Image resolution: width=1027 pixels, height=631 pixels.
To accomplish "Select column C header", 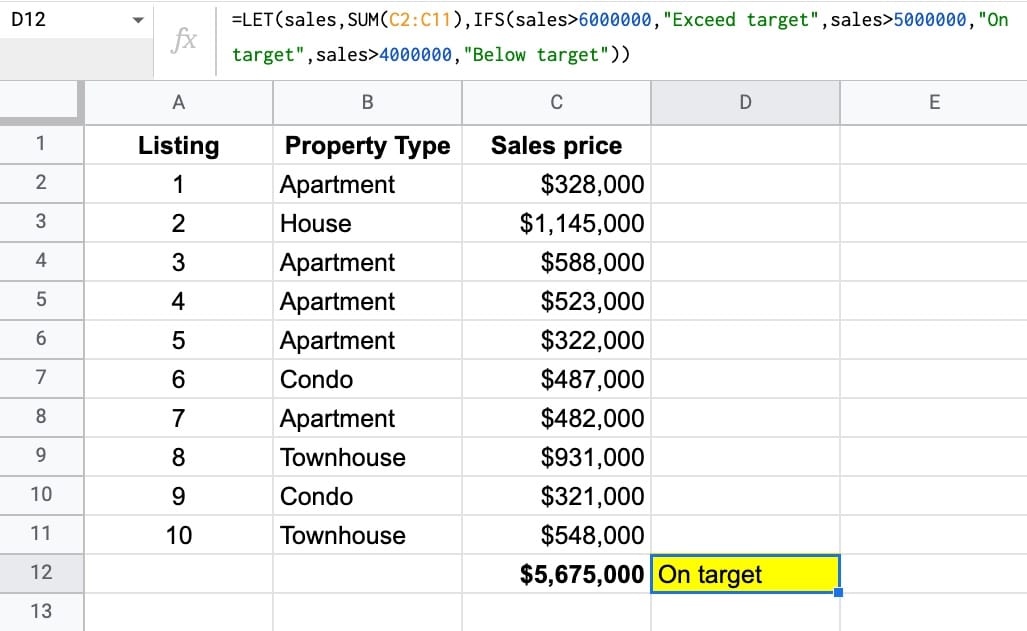I will (556, 102).
